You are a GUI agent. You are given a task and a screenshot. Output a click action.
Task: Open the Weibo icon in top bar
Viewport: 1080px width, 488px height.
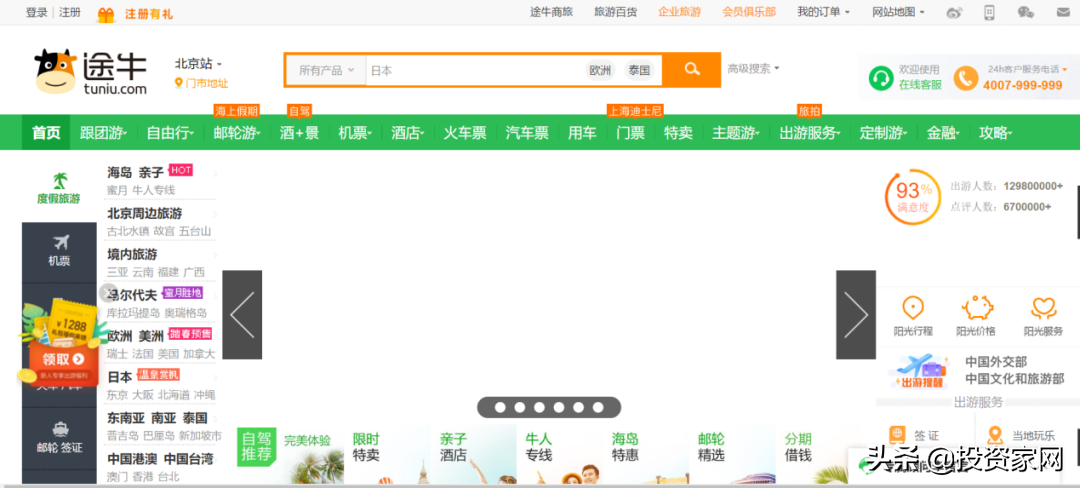954,12
